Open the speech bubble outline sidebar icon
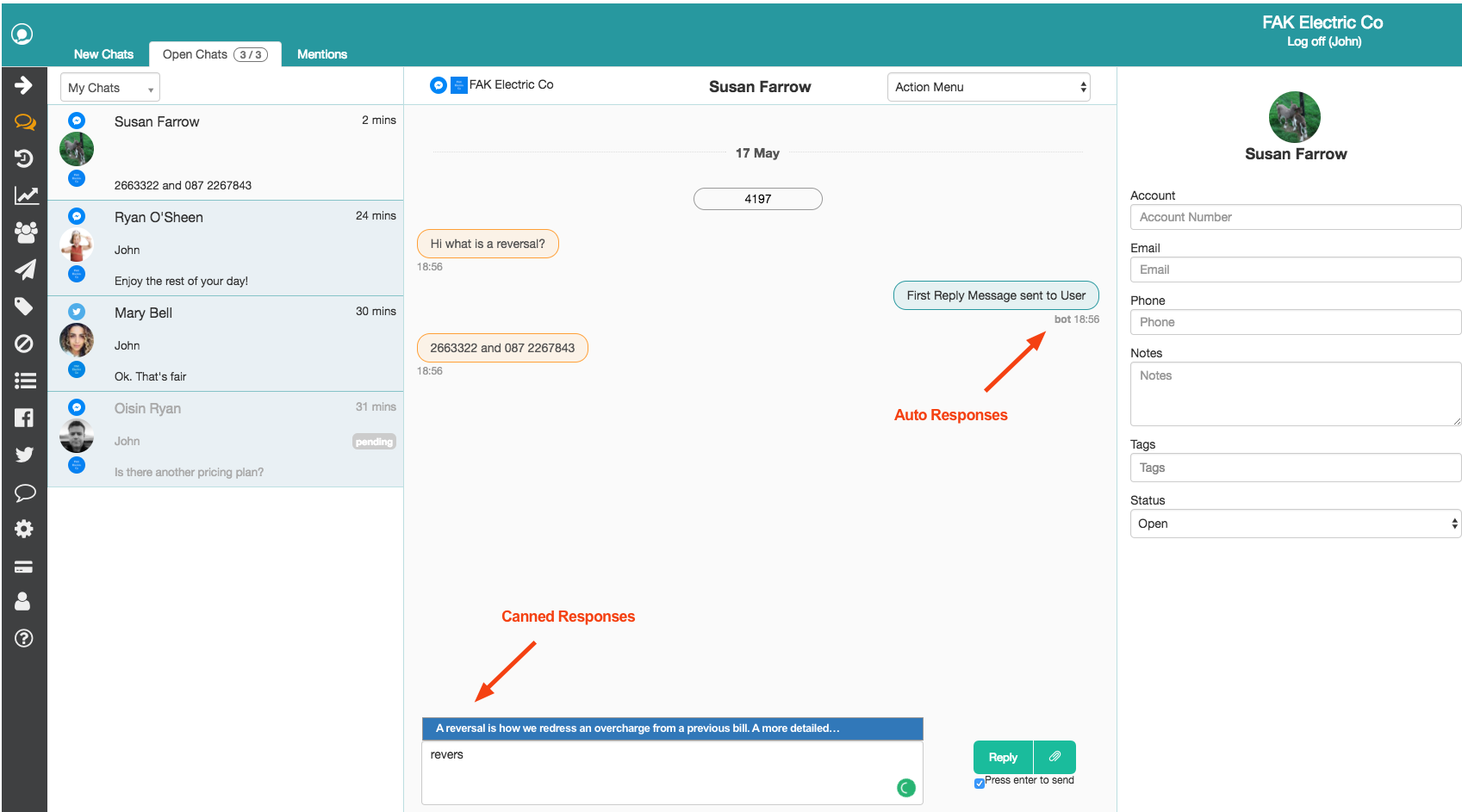Viewport: 1462px width, 812px height. (x=25, y=493)
